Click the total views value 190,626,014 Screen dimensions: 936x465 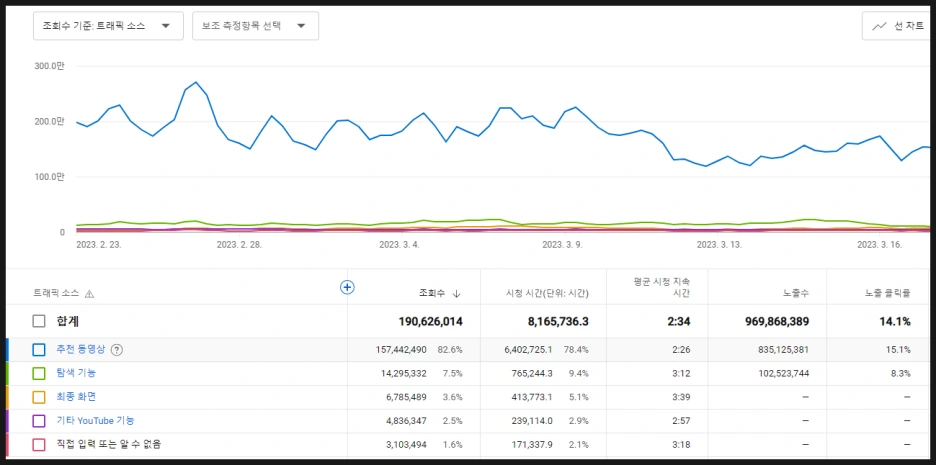[430, 322]
